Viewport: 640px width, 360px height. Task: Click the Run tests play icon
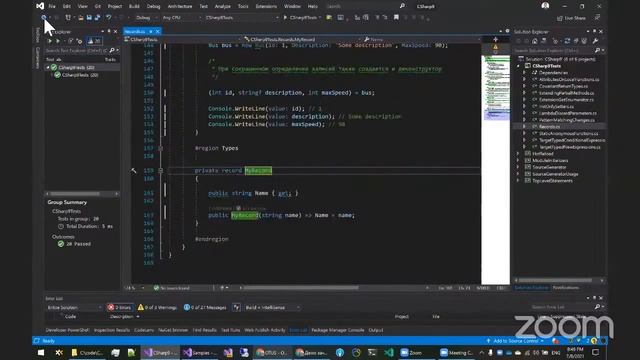click(x=58, y=41)
